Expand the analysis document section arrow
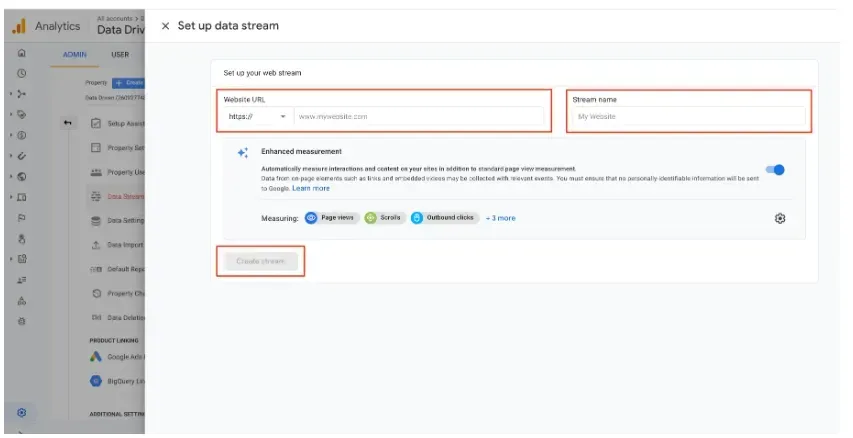The height and width of the screenshot is (438, 853). pos(11,260)
